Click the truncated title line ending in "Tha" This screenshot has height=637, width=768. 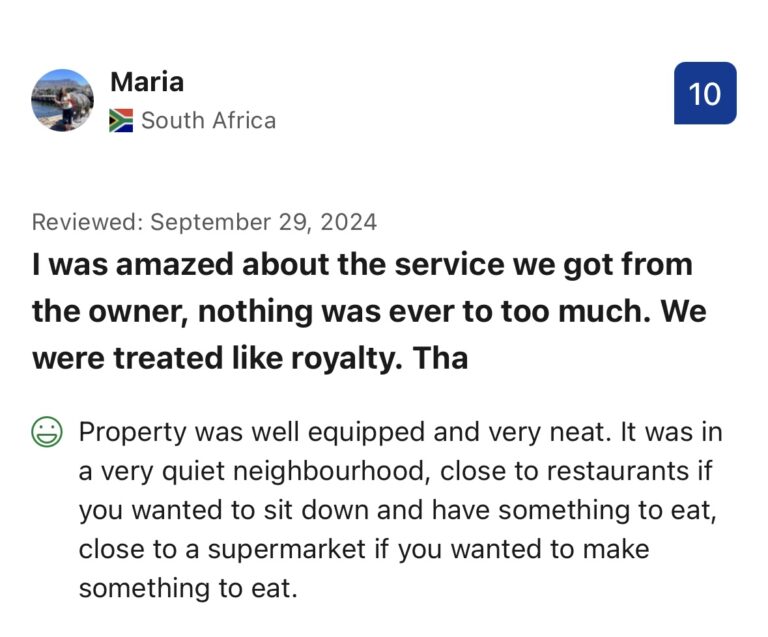(250, 357)
